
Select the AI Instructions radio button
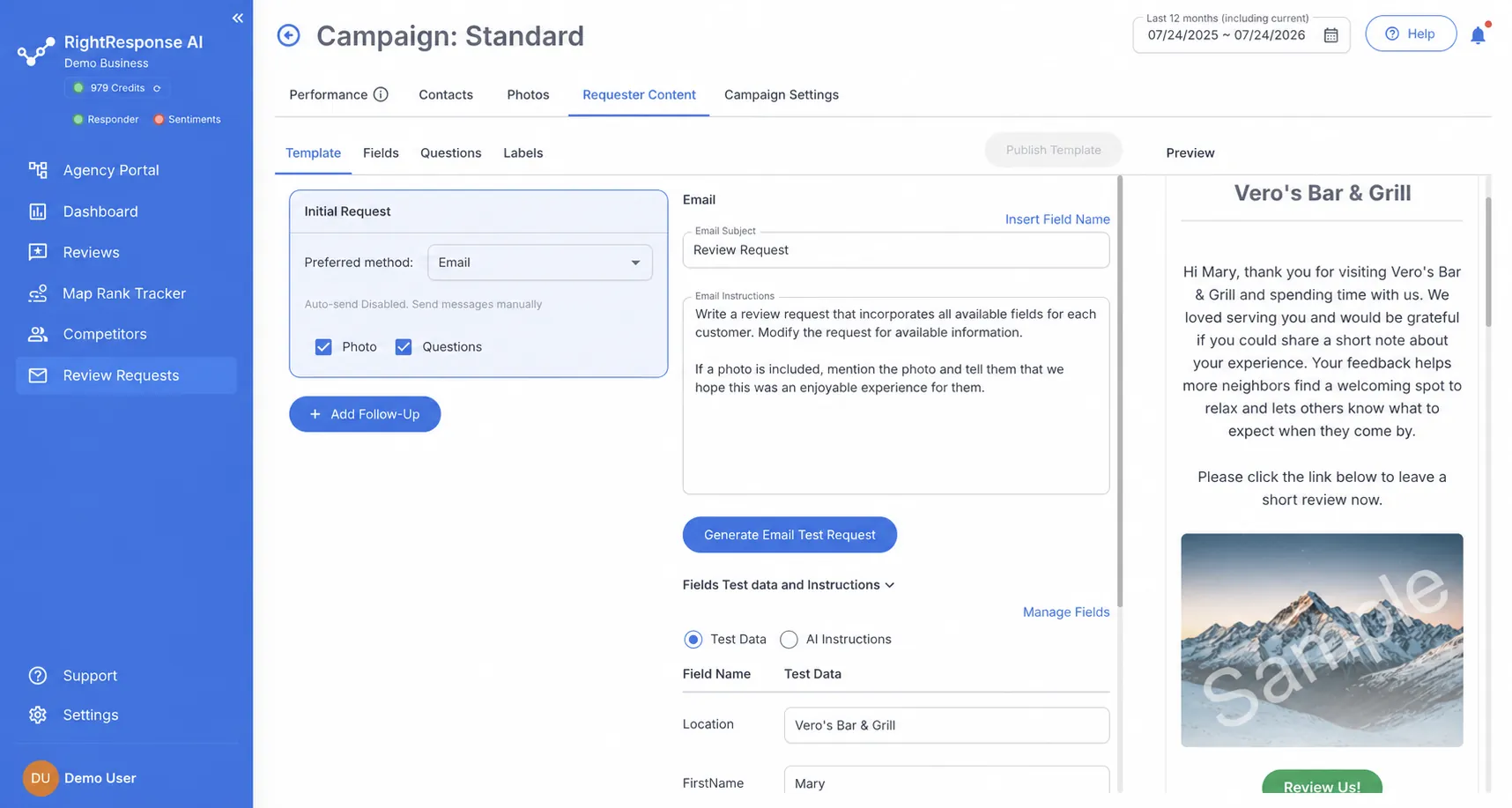point(789,640)
